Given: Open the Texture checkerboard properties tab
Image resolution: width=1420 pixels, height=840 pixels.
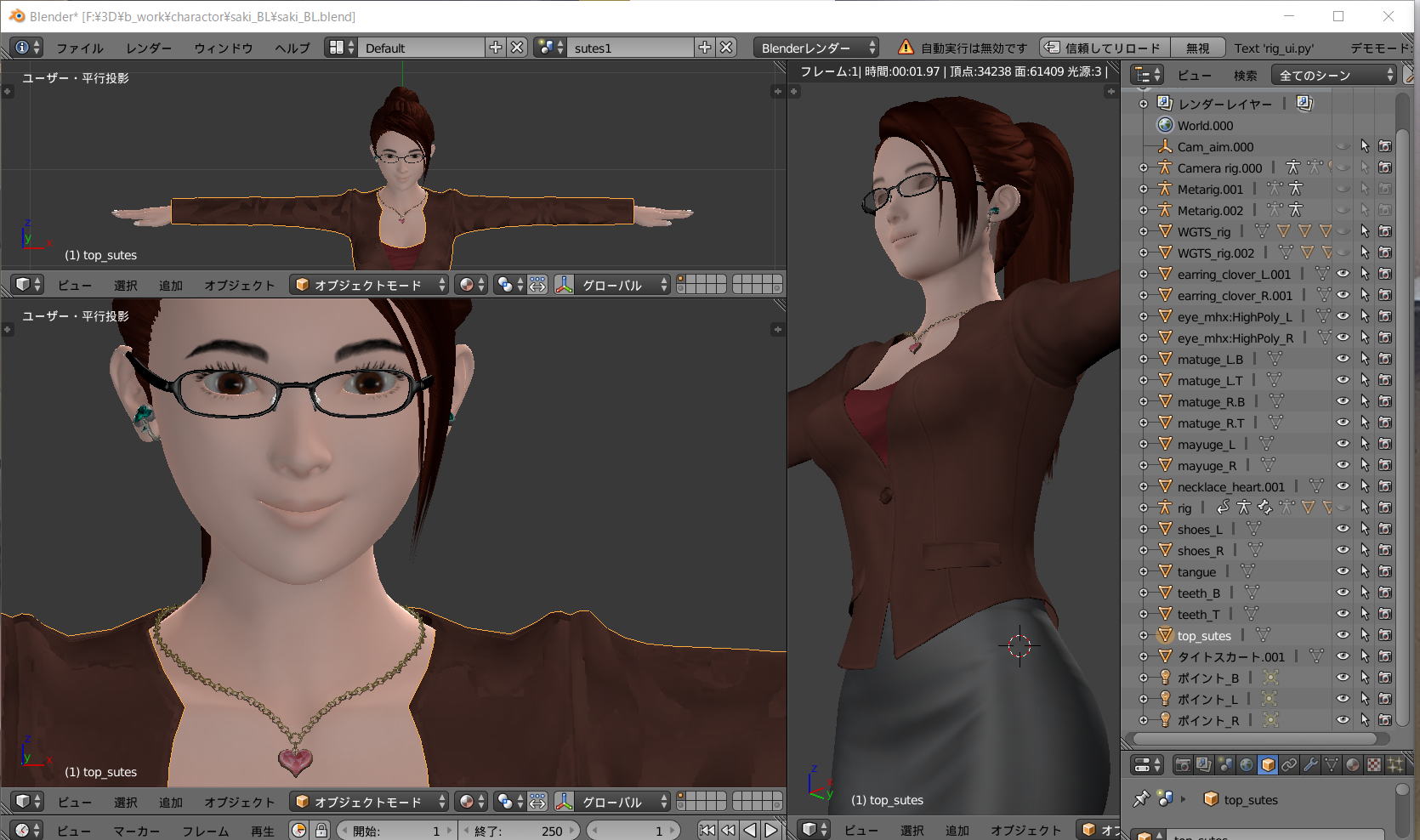Looking at the screenshot, I should coord(1373,765).
